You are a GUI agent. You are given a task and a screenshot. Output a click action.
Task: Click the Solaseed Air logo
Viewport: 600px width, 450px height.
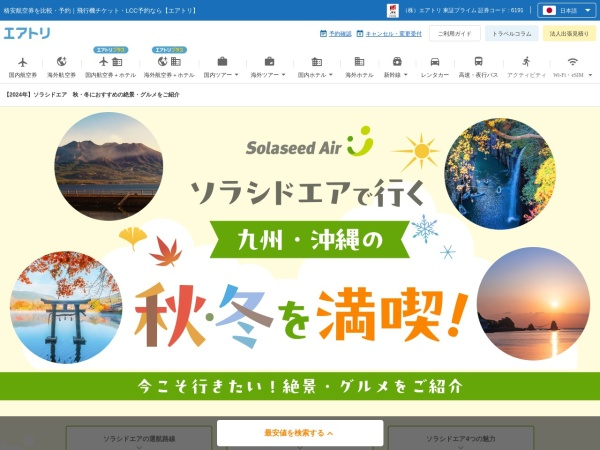(309, 142)
